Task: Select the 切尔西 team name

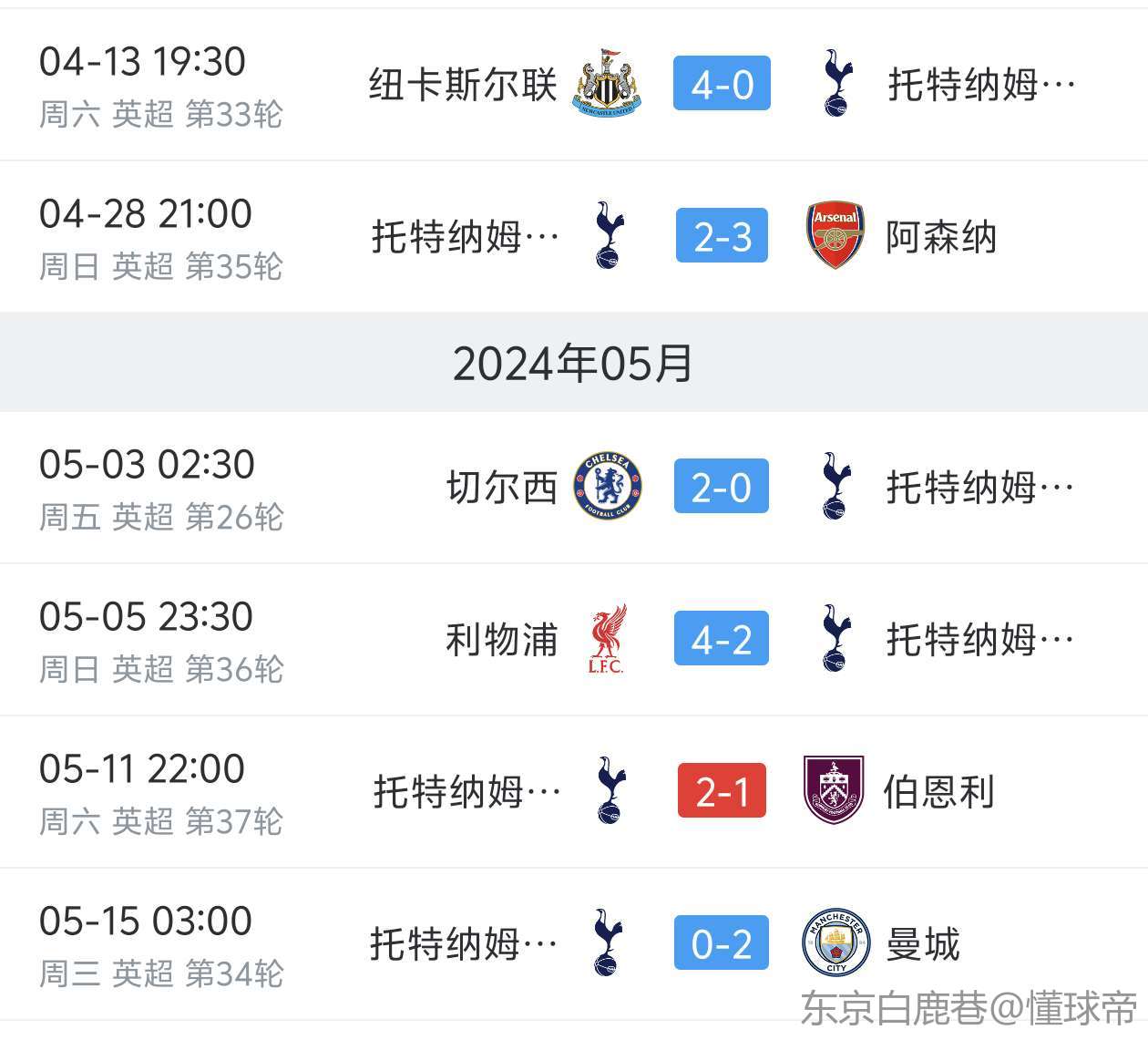Action: [501, 487]
